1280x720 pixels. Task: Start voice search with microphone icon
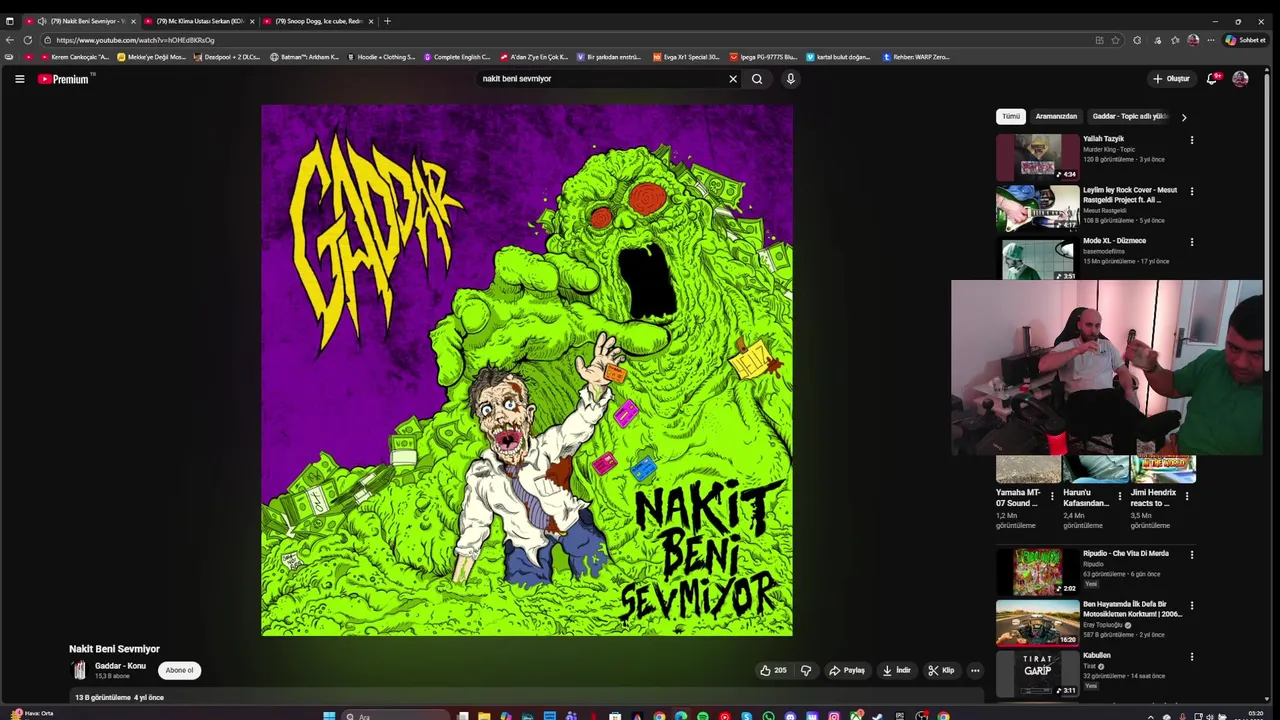click(x=790, y=79)
